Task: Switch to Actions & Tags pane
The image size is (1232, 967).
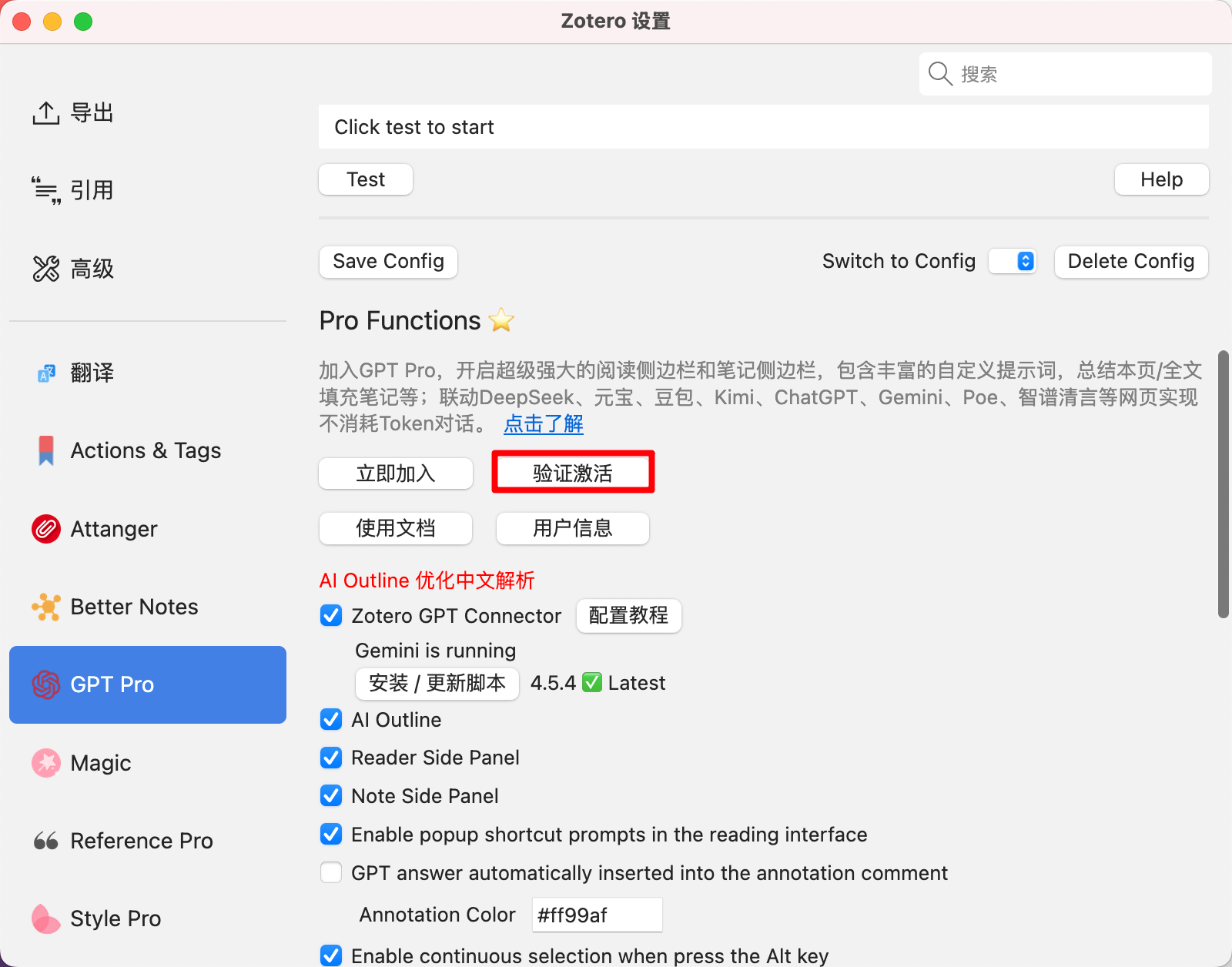Action: click(x=148, y=450)
